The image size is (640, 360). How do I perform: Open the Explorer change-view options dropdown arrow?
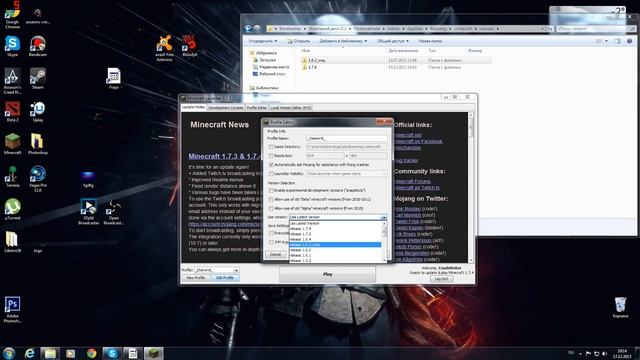pos(607,41)
